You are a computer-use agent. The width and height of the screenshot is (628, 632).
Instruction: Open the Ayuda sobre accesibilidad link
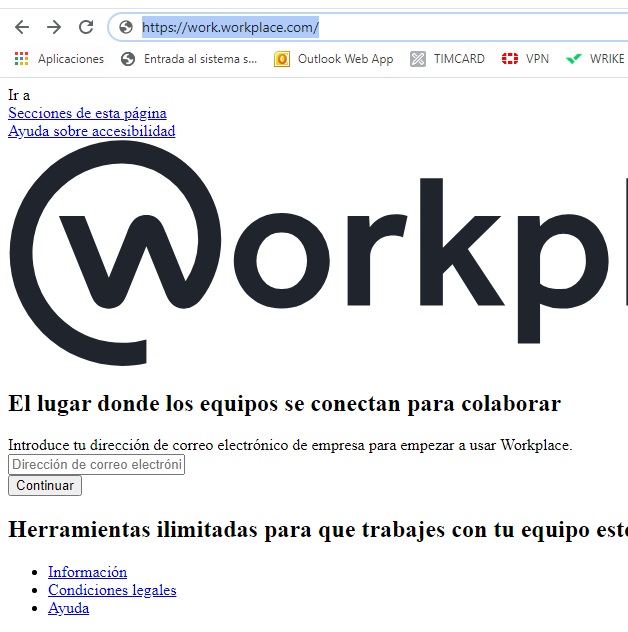pyautogui.click(x=91, y=131)
